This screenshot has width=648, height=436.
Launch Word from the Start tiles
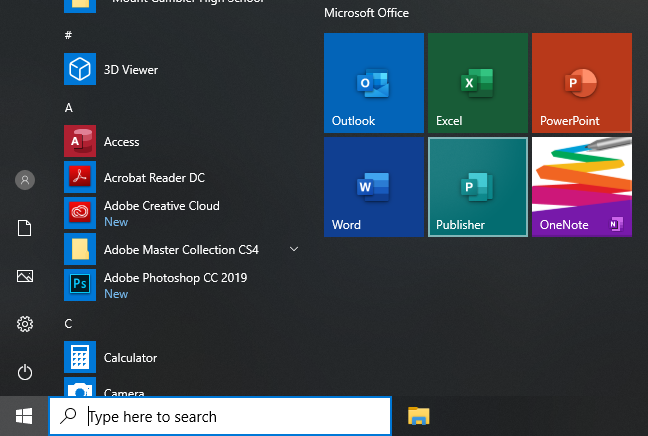374,187
